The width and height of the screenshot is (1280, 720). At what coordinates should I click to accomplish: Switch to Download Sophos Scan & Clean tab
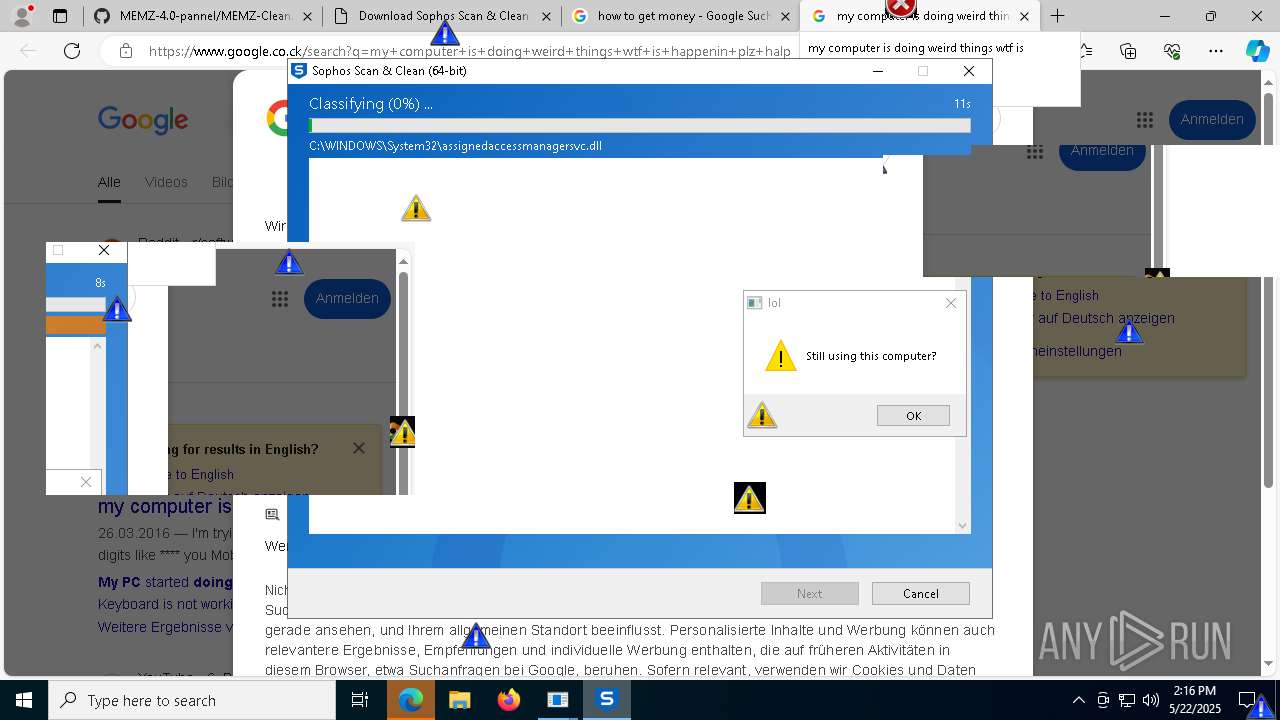(441, 16)
